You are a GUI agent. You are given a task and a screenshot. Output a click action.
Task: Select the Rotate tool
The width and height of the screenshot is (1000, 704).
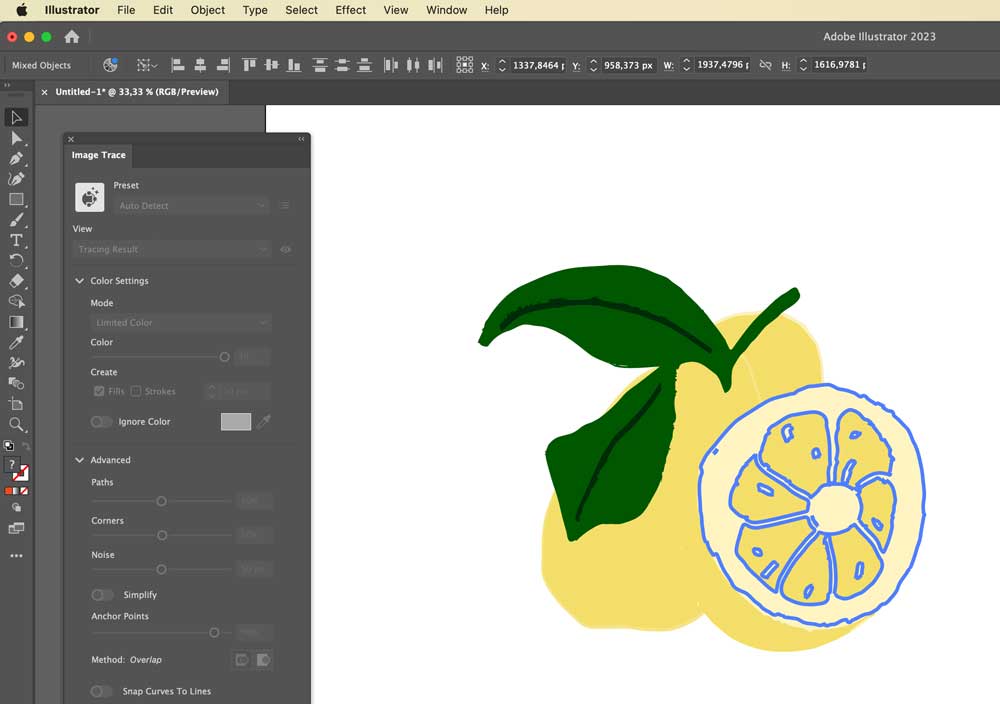pos(17,261)
